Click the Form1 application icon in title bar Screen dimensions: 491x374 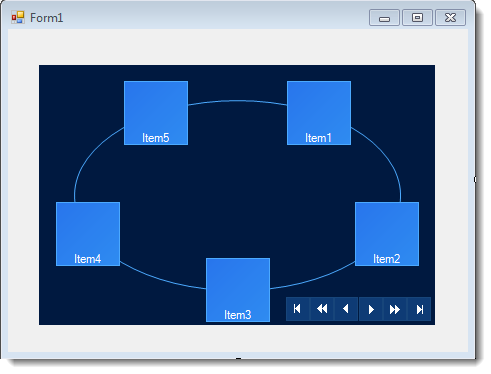tap(18, 17)
